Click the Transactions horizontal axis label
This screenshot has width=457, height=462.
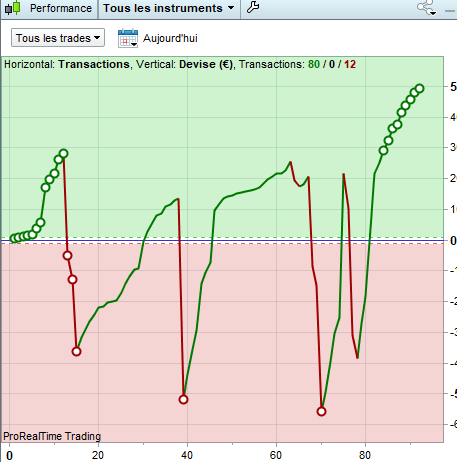(94, 64)
